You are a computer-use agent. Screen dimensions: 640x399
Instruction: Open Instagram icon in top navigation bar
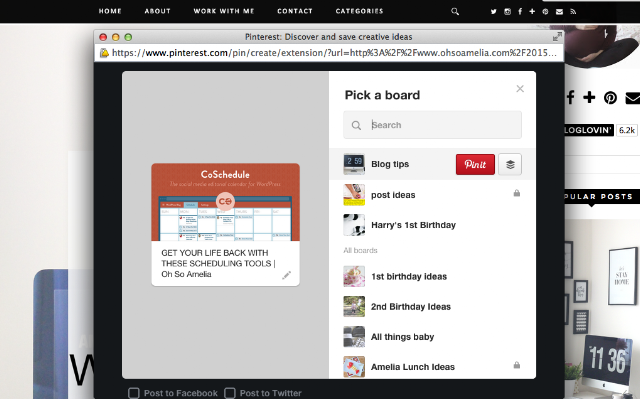tap(507, 11)
